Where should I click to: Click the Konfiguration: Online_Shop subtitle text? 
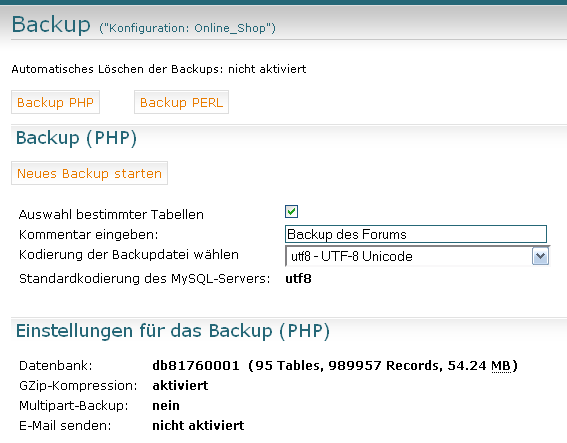[187, 28]
